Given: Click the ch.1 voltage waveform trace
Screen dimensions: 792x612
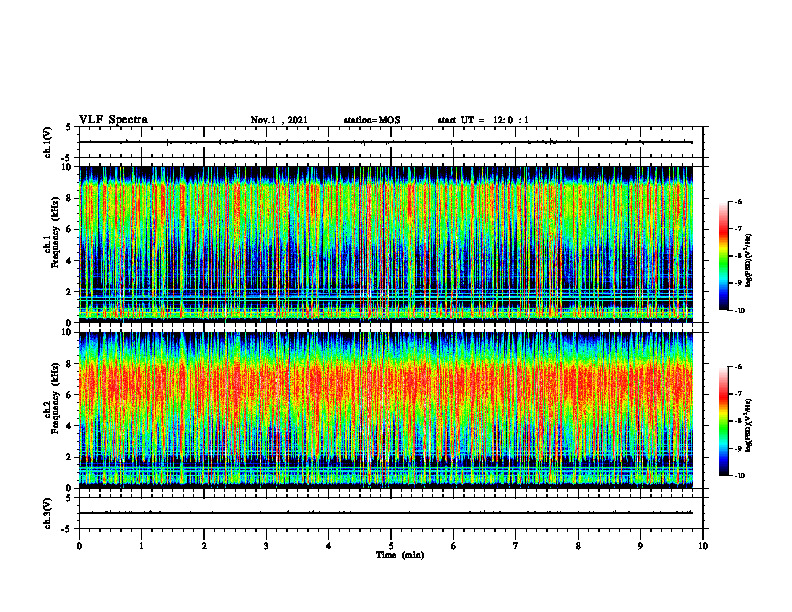Looking at the screenshot, I should pos(386,142).
